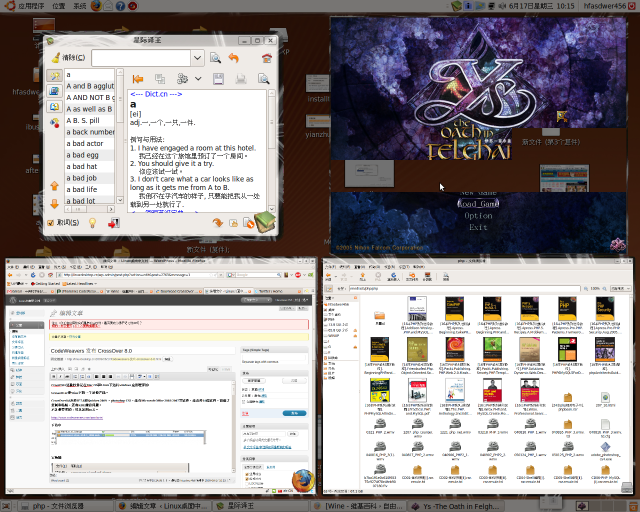Click the file browser location path field
Viewport: 640px width, 512px height.
tap(464, 288)
